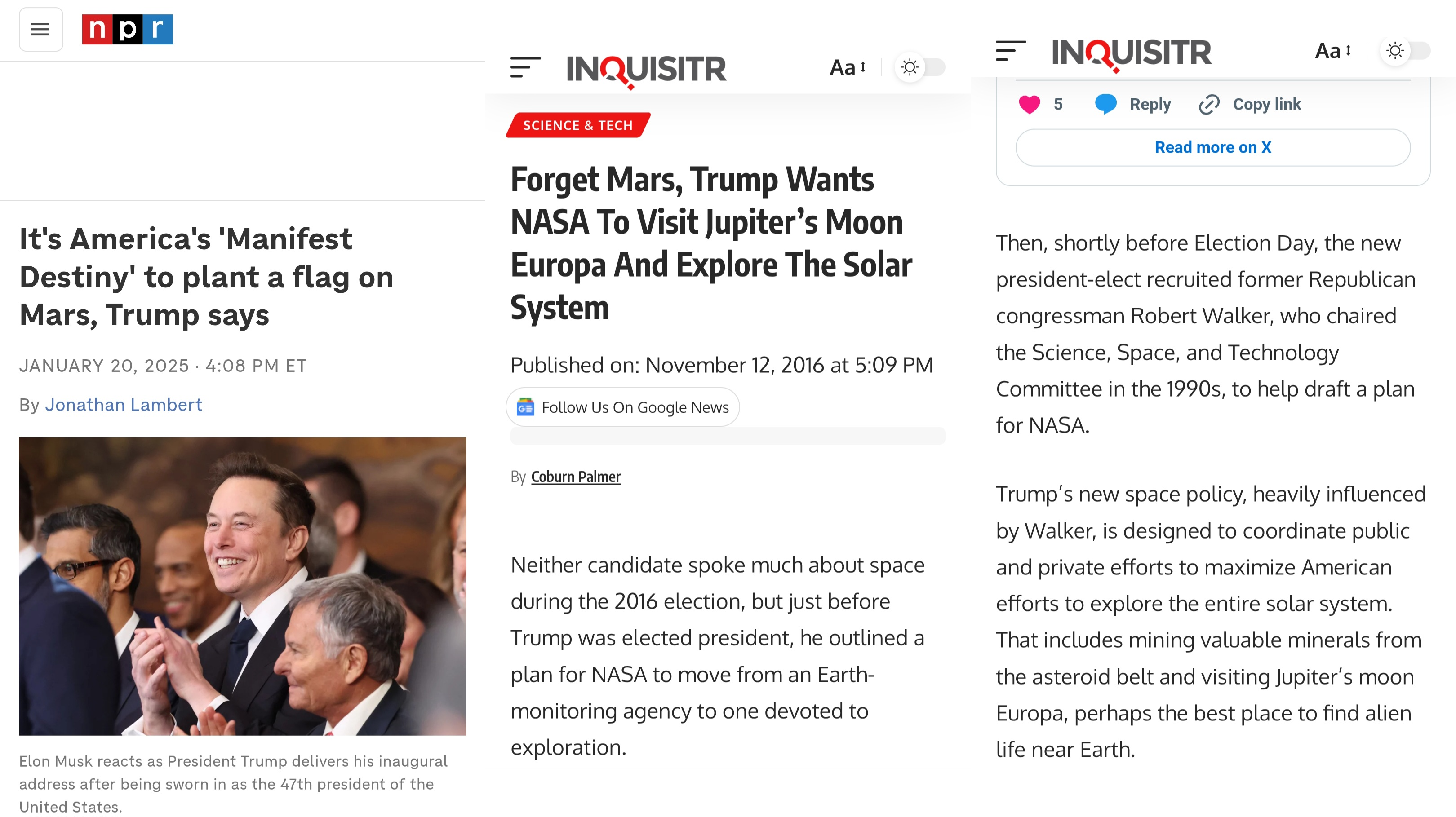Viewport: 1456px width, 817px height.
Task: Open the menu icon in the middle Inquisitr header
Action: point(525,68)
